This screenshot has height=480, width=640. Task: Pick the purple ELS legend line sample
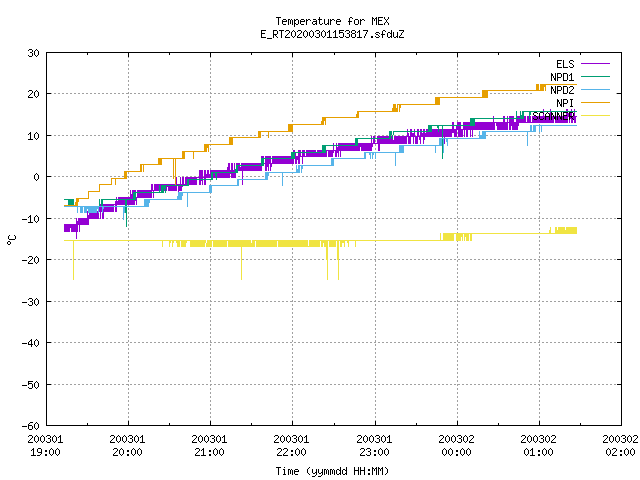[x=595, y=64]
